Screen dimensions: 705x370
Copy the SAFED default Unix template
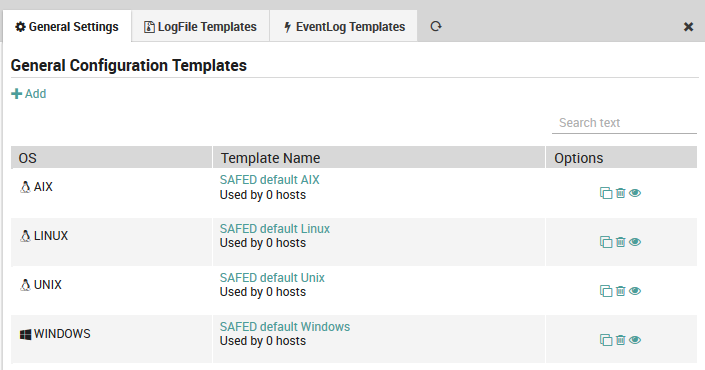(x=606, y=291)
